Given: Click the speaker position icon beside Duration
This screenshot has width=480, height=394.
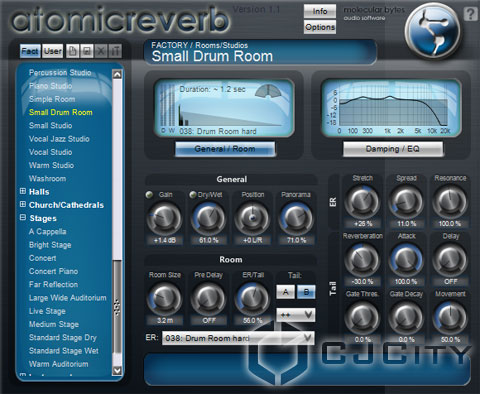Looking at the screenshot, I should [267, 91].
